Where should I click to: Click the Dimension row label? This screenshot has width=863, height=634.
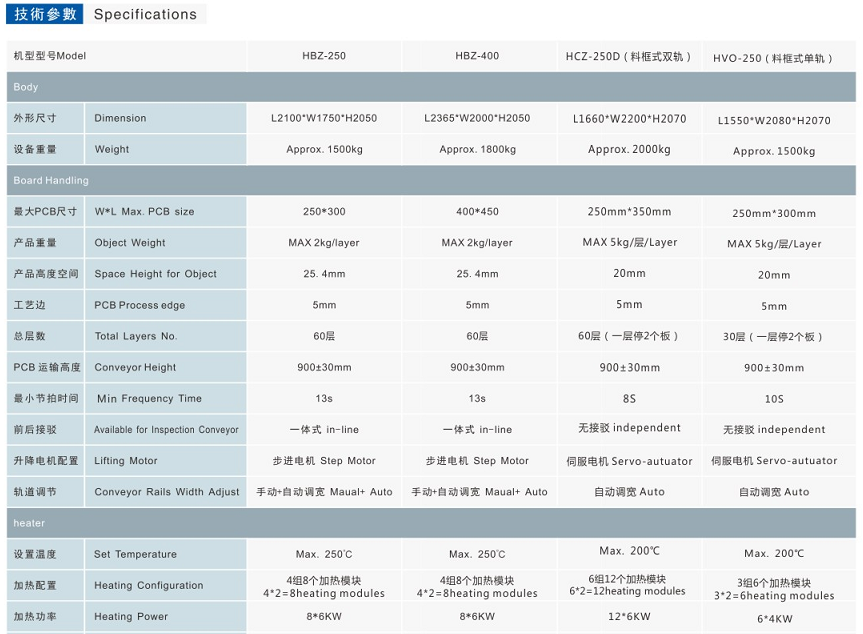click(120, 118)
